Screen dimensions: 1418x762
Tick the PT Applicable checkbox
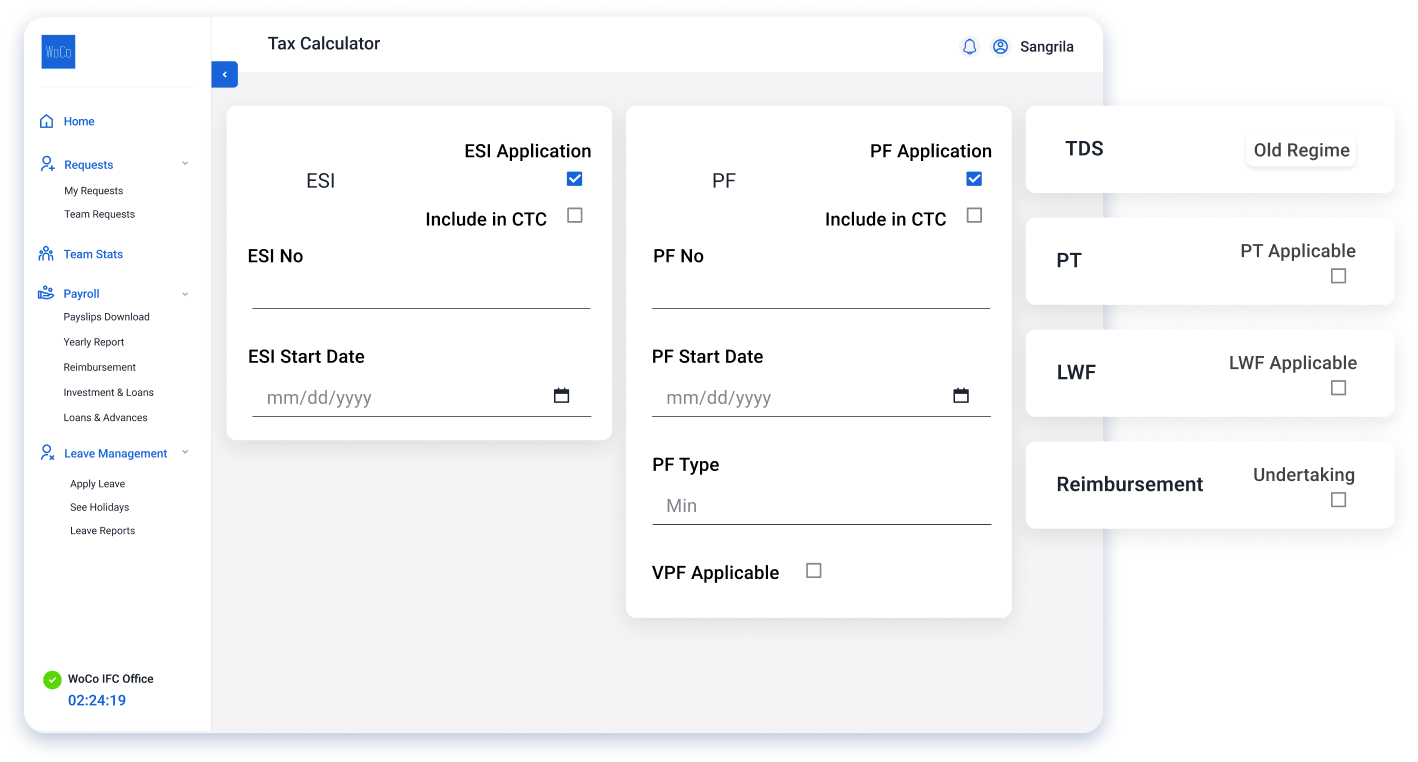pyautogui.click(x=1338, y=276)
